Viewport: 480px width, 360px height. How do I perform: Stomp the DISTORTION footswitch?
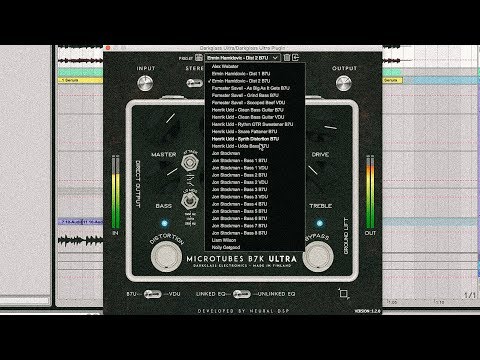click(166, 256)
